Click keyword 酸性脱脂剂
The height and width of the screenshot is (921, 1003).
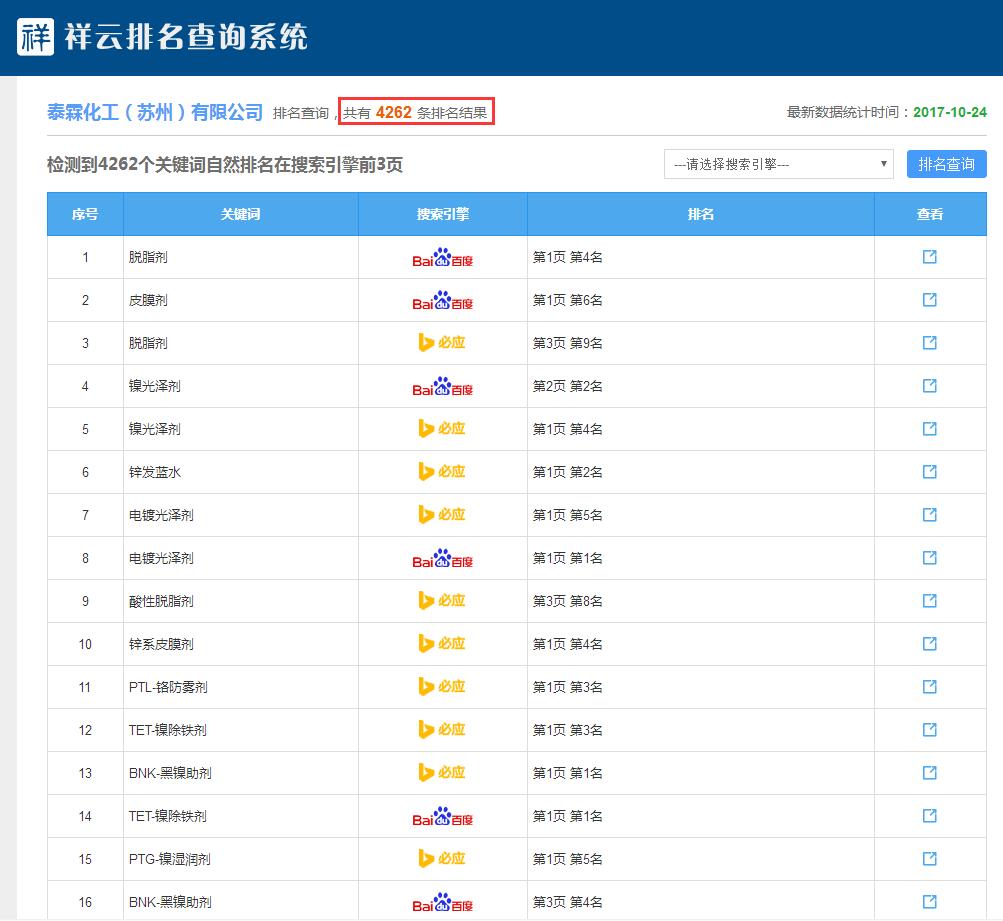coord(161,601)
